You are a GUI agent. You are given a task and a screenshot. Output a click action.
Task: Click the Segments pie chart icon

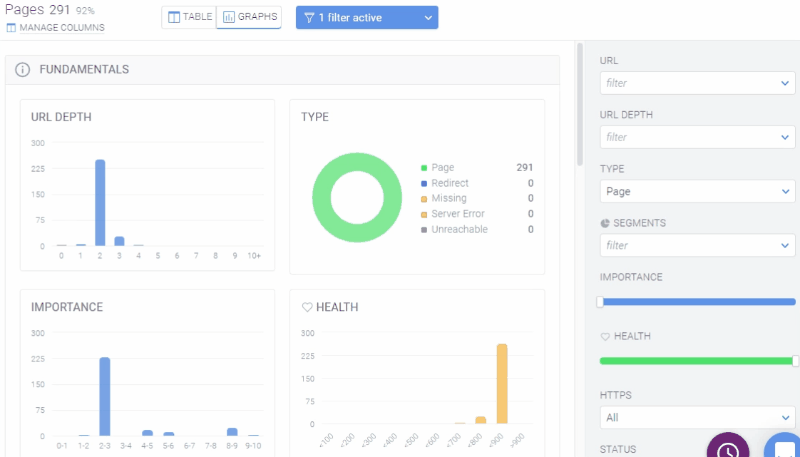(605, 223)
